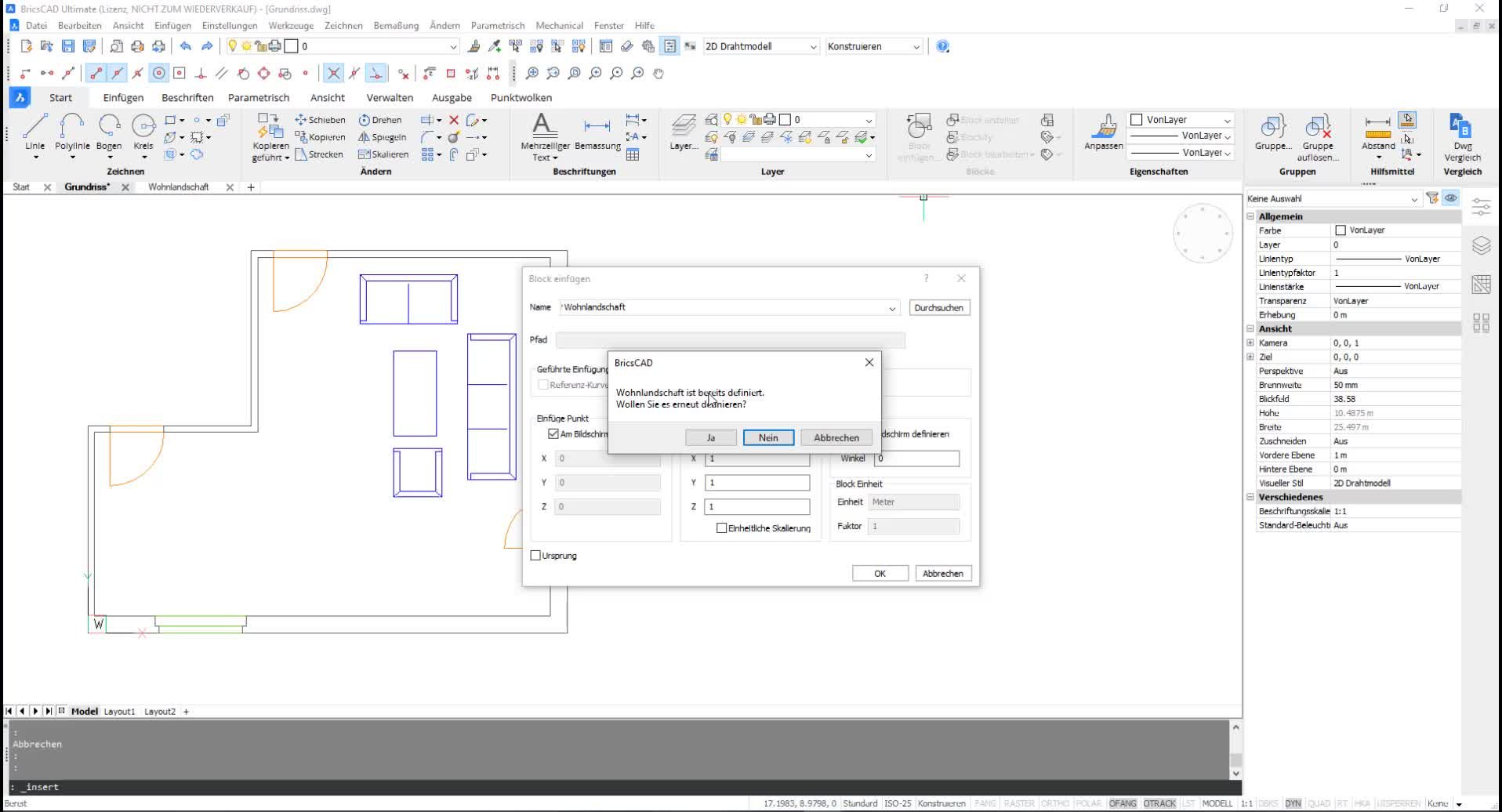Toggle DYN in status bar
The height and width of the screenshot is (812, 1502).
click(x=1293, y=803)
